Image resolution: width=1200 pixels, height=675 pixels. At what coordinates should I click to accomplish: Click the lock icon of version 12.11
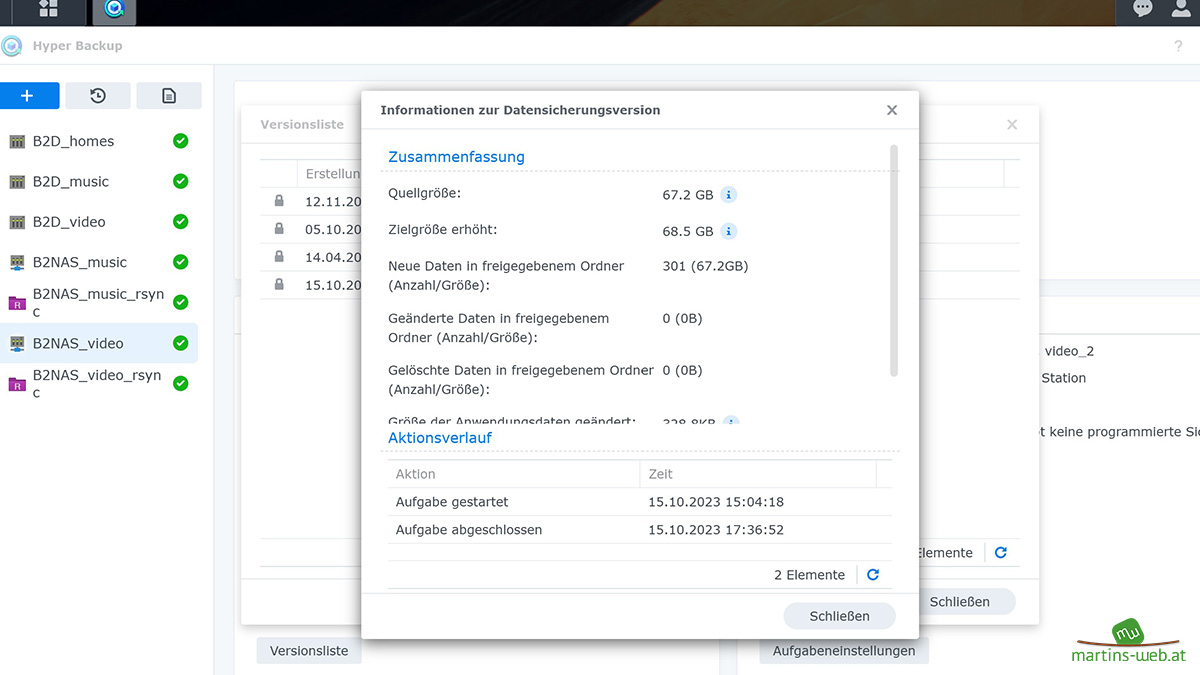[279, 200]
